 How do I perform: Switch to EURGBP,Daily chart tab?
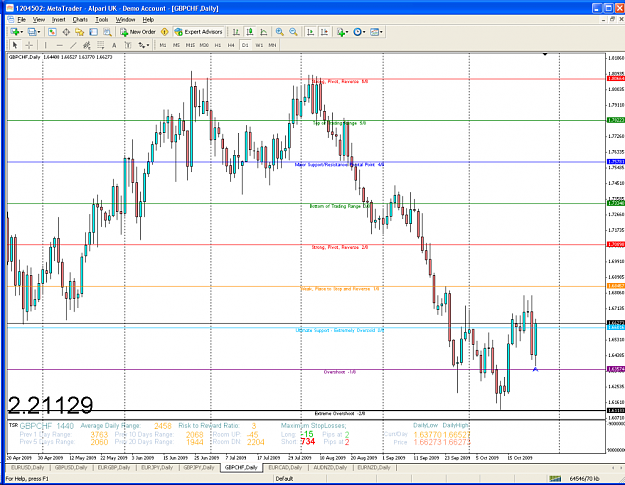[114, 467]
